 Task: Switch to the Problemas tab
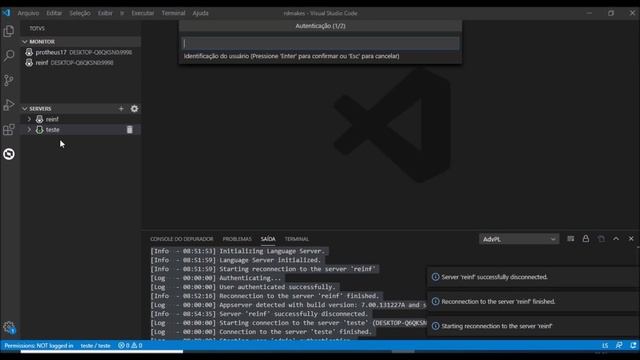coord(237,239)
